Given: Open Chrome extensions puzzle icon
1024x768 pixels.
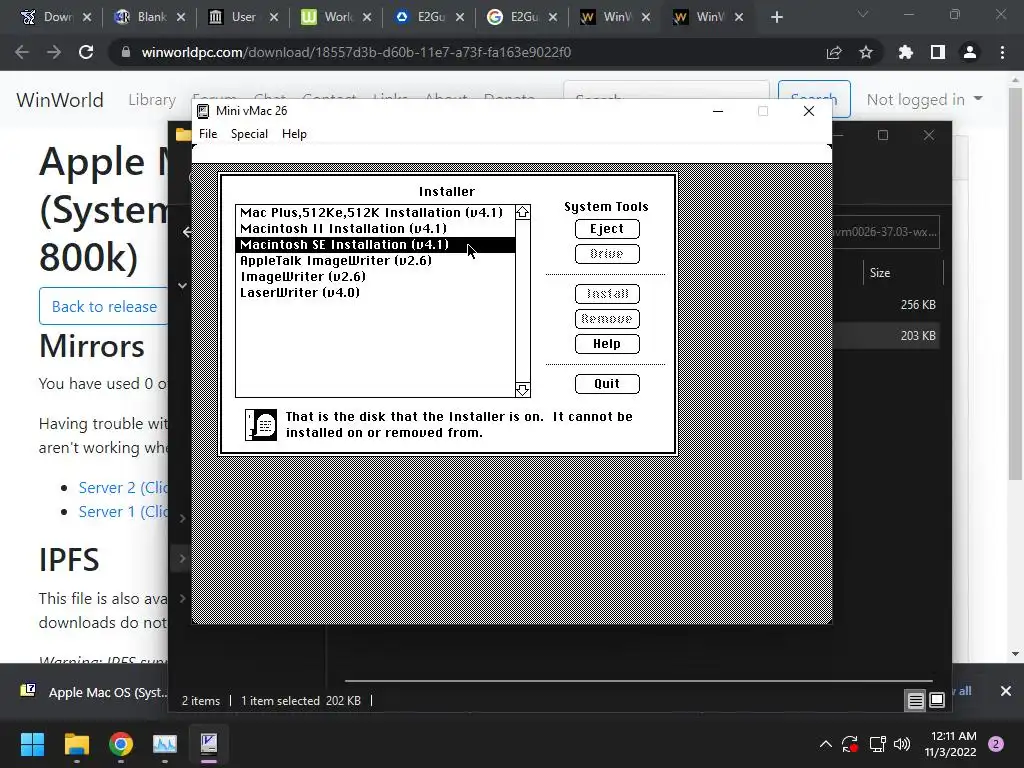Looking at the screenshot, I should click(x=905, y=52).
